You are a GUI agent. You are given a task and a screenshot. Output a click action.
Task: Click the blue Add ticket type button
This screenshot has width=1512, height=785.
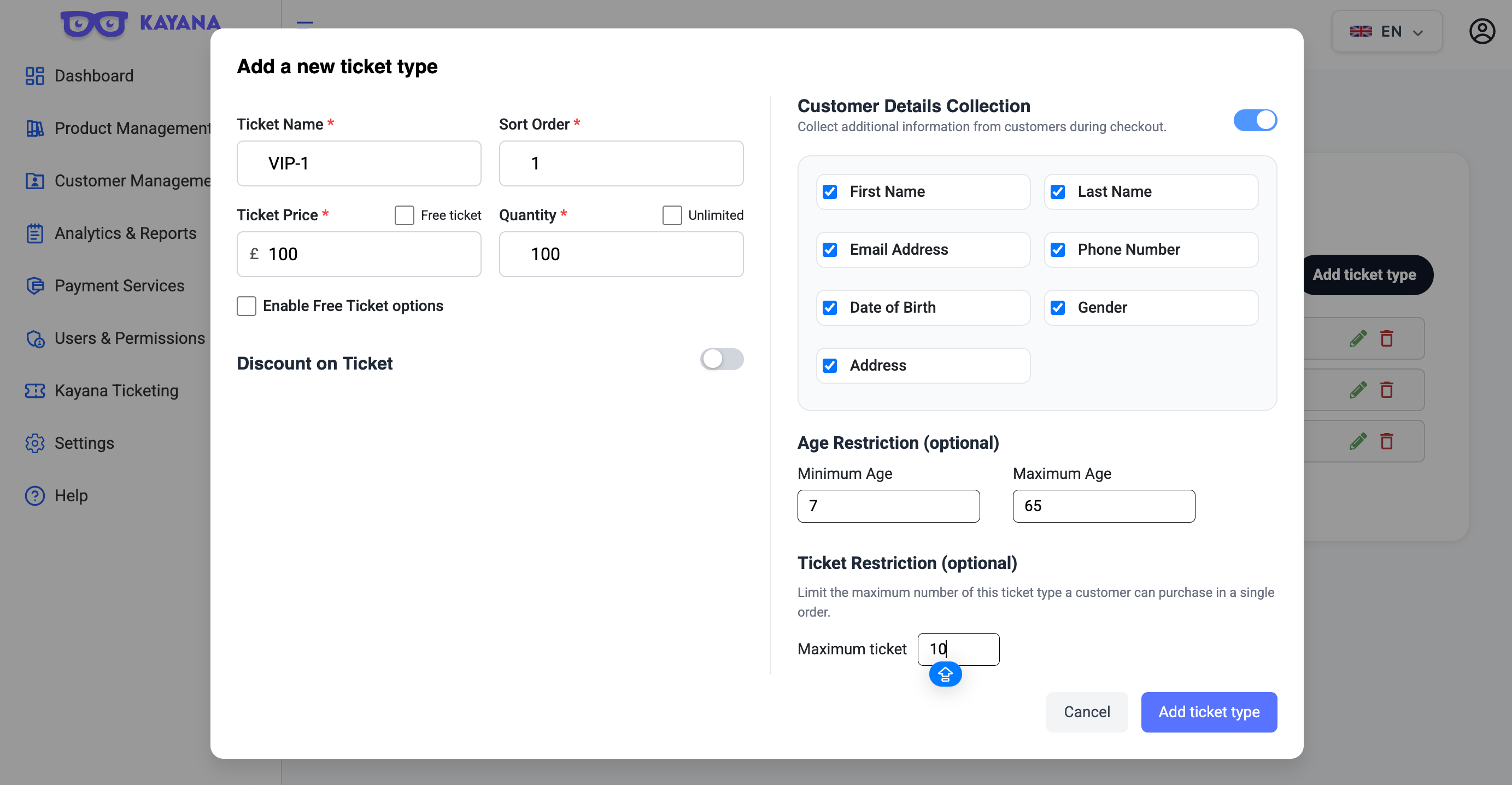tap(1209, 712)
